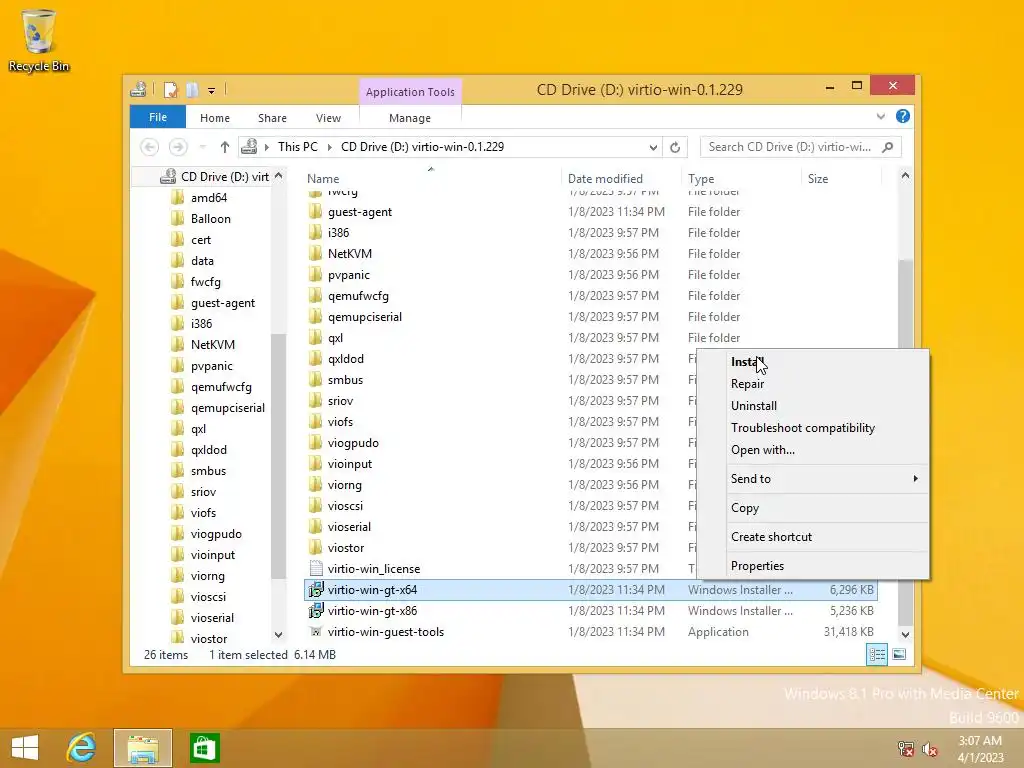The height and width of the screenshot is (768, 1024).
Task: Open Help with the question mark icon
Action: point(903,116)
